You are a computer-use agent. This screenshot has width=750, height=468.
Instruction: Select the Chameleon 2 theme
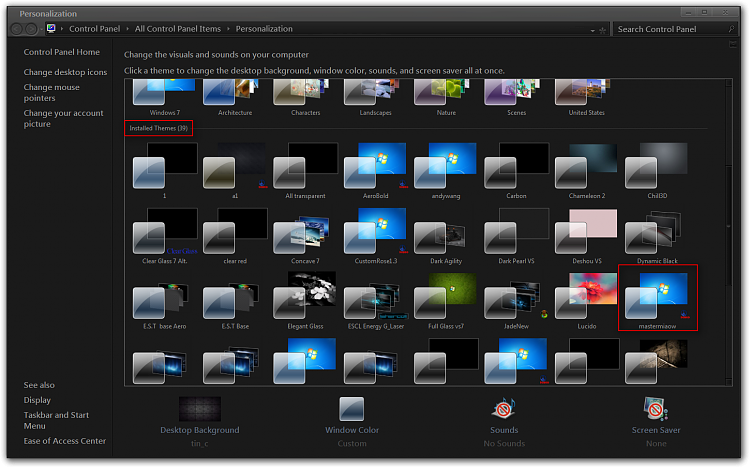click(586, 170)
